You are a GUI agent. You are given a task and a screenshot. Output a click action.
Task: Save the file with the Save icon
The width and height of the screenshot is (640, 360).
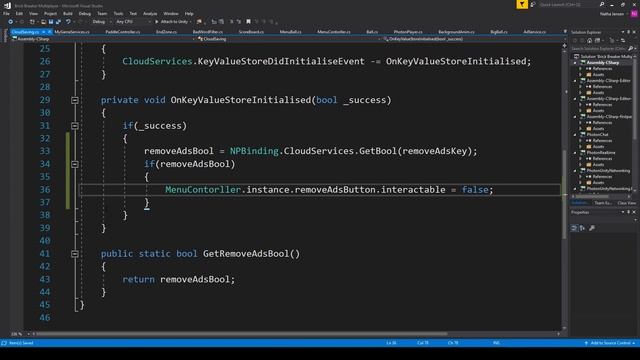51,22
